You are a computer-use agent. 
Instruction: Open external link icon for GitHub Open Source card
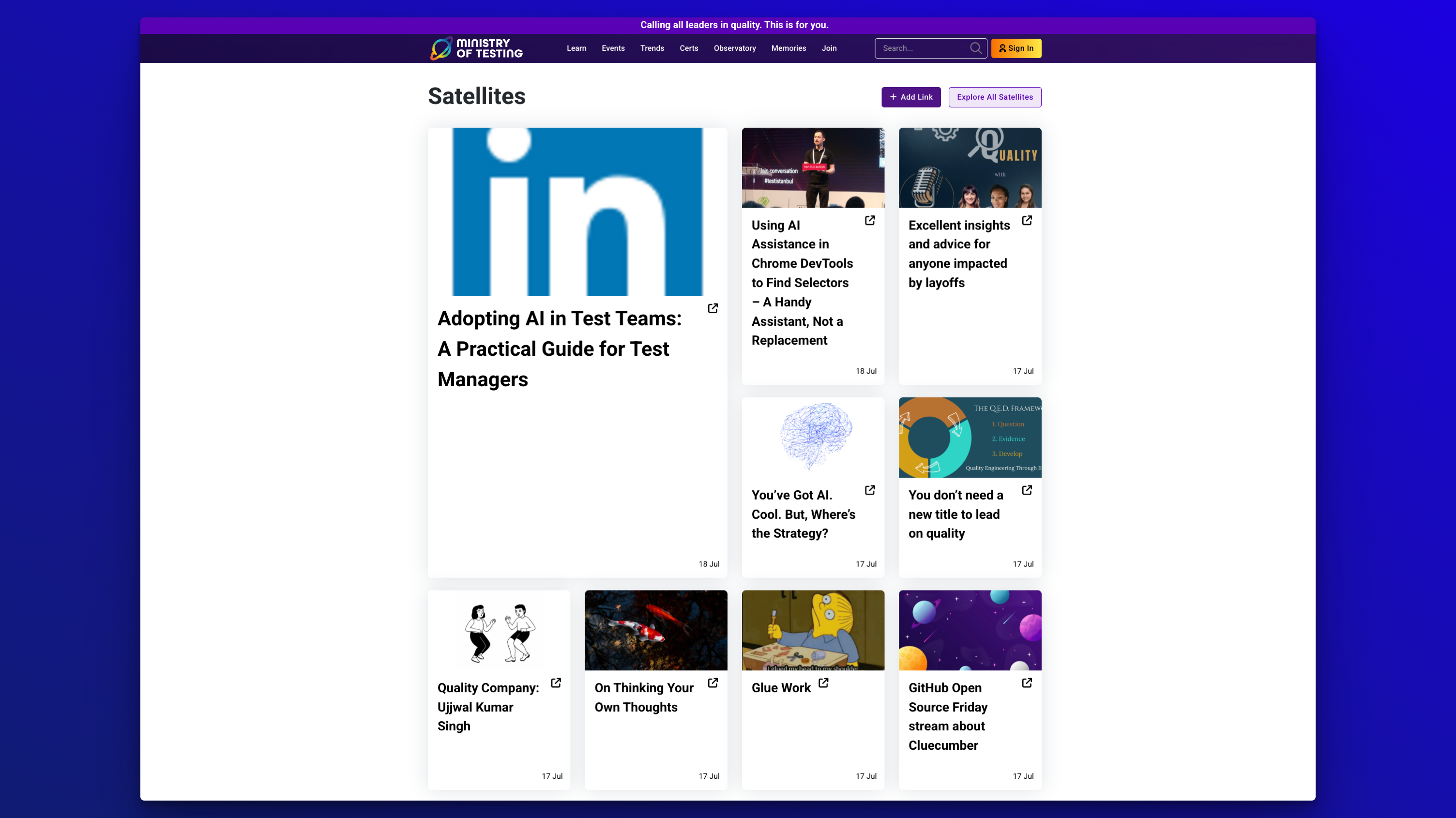pyautogui.click(x=1027, y=683)
